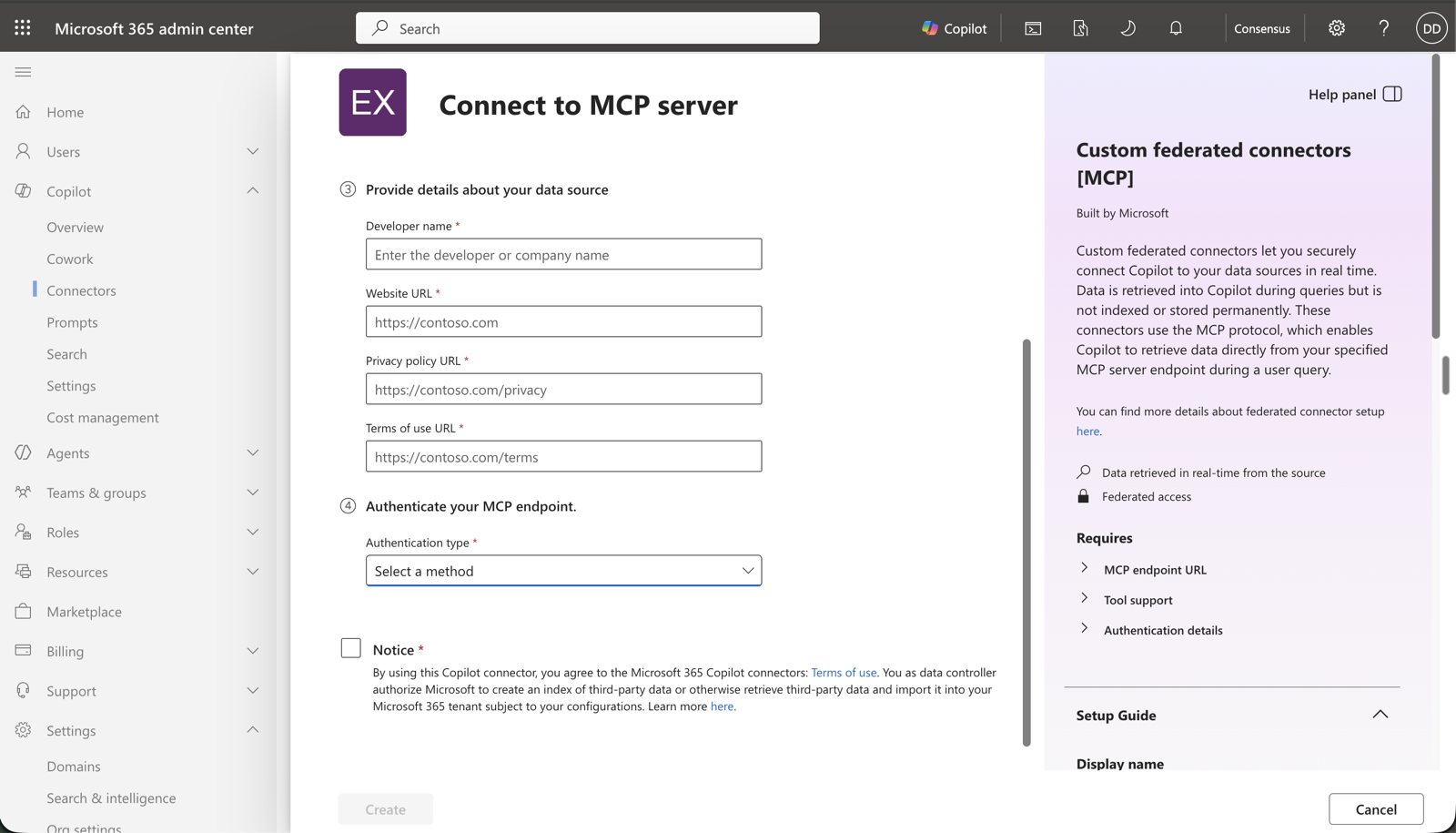Open Cowork under Copilot

(x=70, y=259)
